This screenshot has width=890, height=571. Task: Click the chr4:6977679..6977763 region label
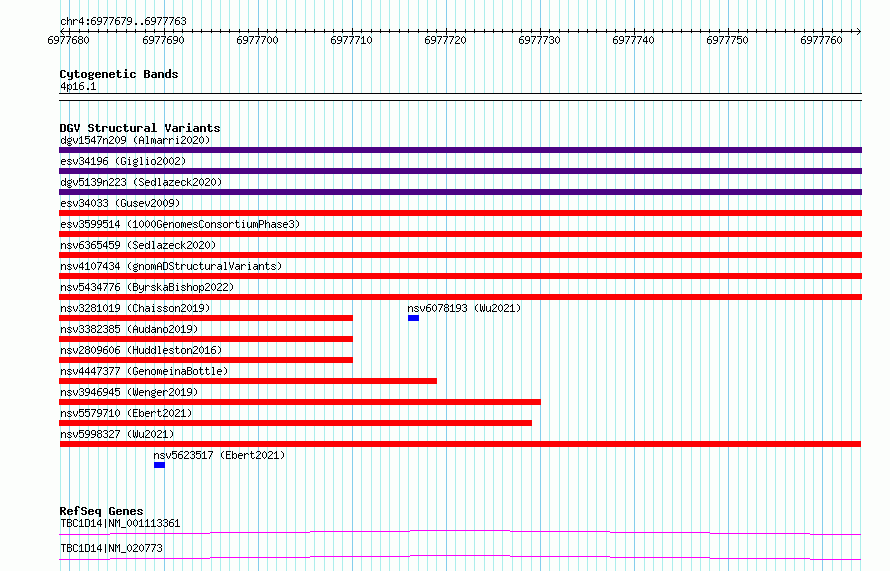[123, 22]
